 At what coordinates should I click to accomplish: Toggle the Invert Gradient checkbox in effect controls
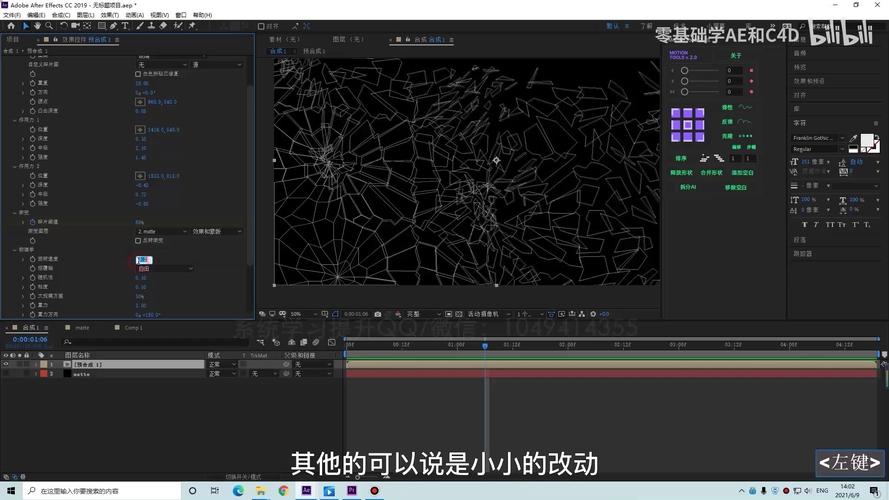pos(138,240)
